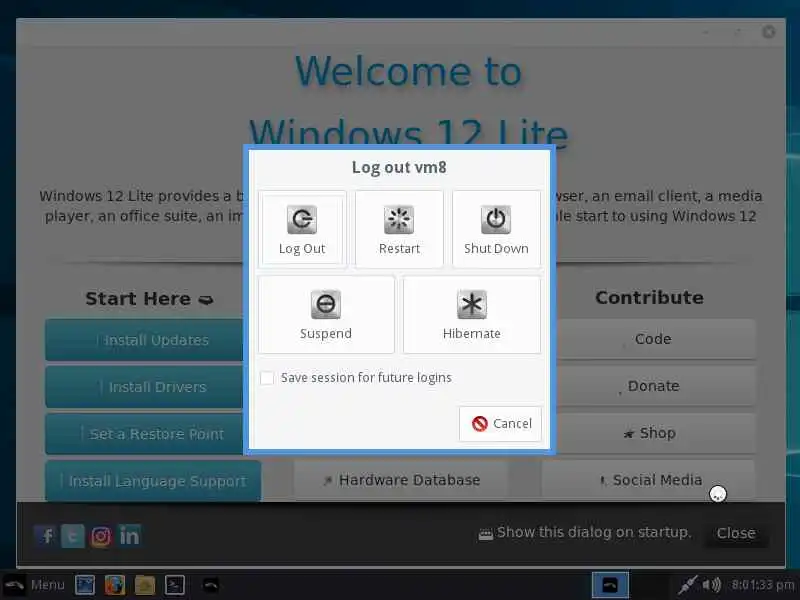This screenshot has height=600, width=800.
Task: Cancel the log out dialog
Action: tap(500, 423)
